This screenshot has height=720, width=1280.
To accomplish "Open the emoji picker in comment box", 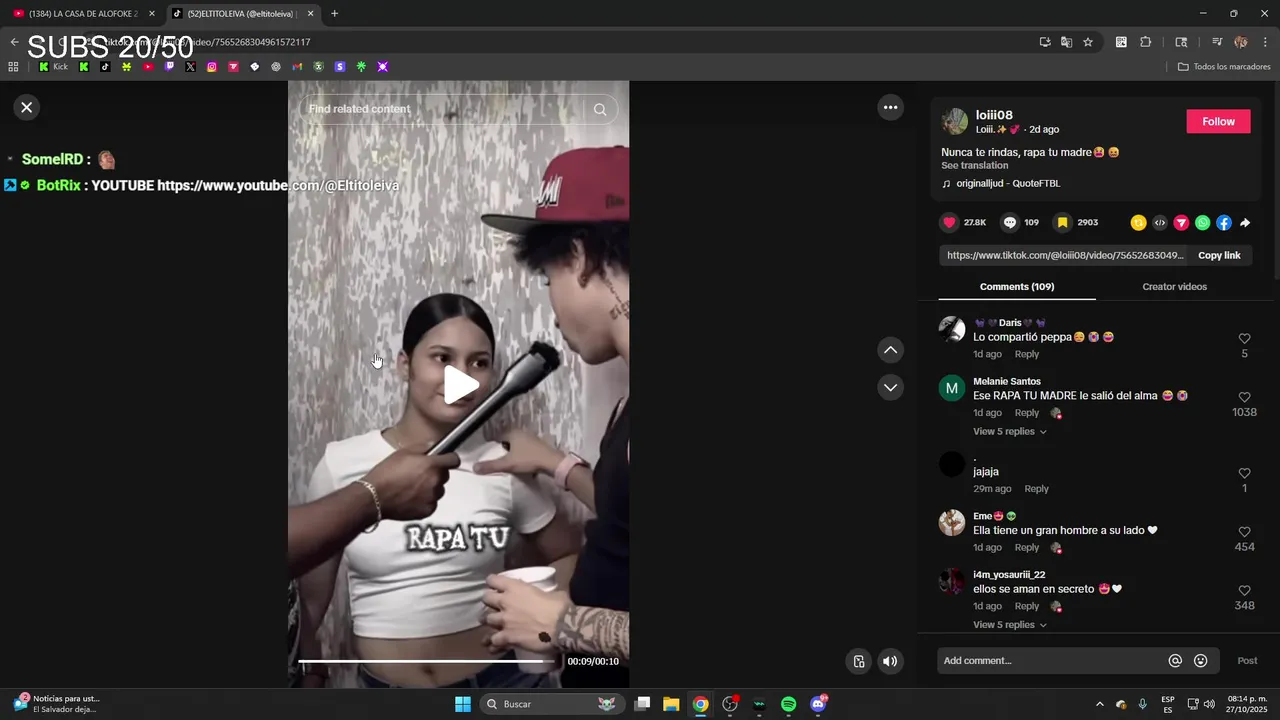I will (1201, 661).
